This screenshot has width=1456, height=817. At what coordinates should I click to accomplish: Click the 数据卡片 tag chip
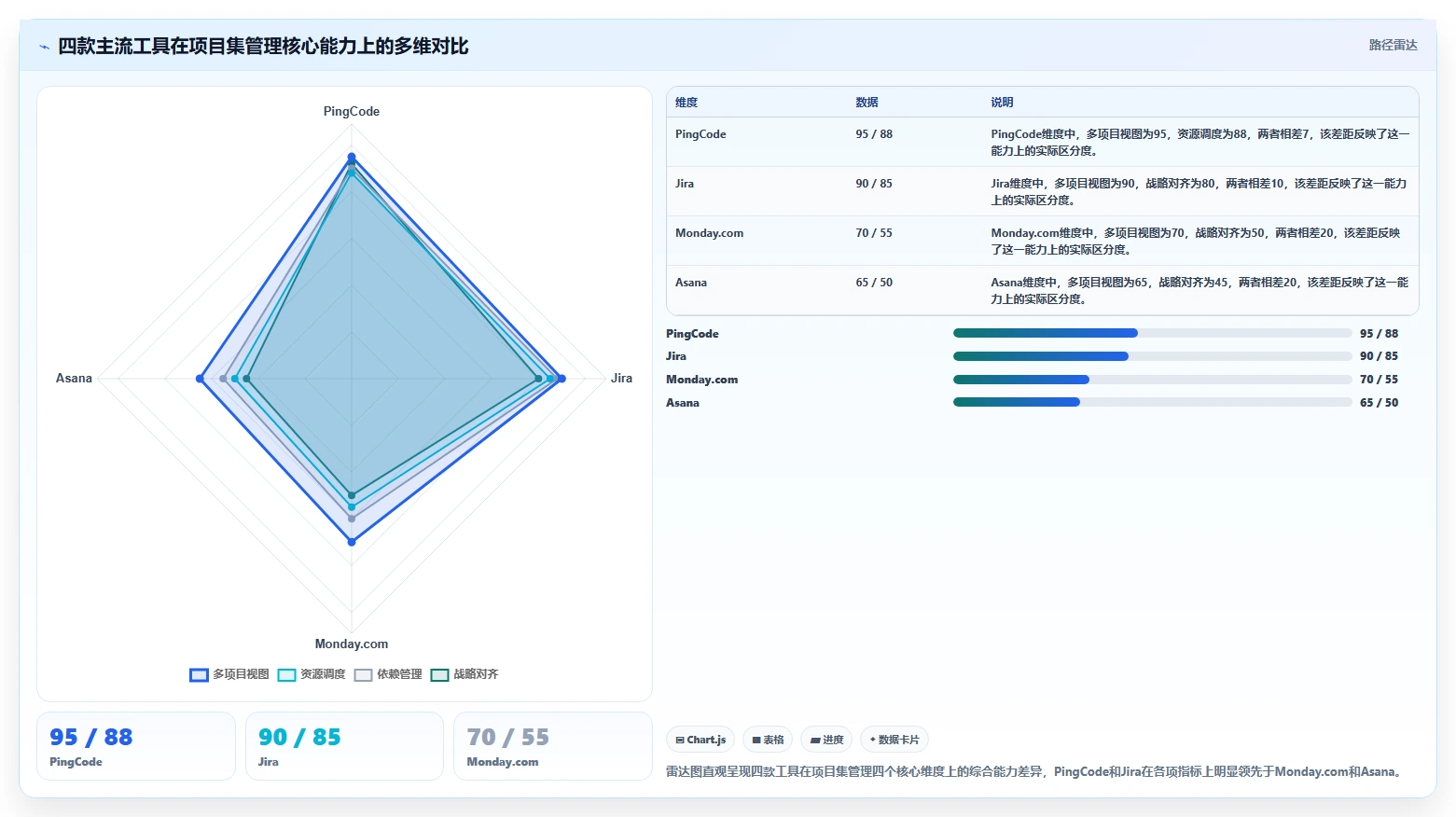point(894,740)
